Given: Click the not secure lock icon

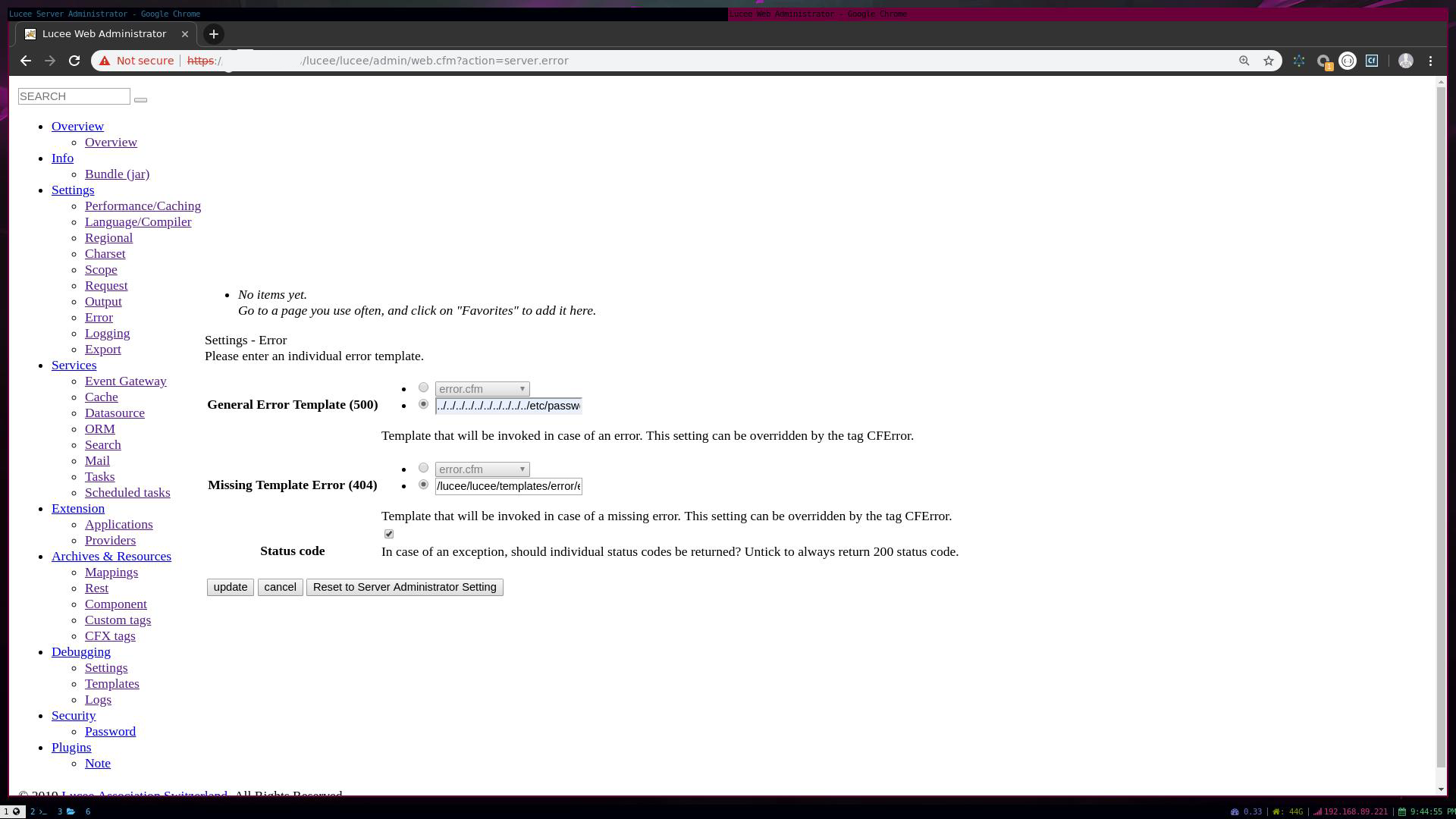Looking at the screenshot, I should pos(106,60).
